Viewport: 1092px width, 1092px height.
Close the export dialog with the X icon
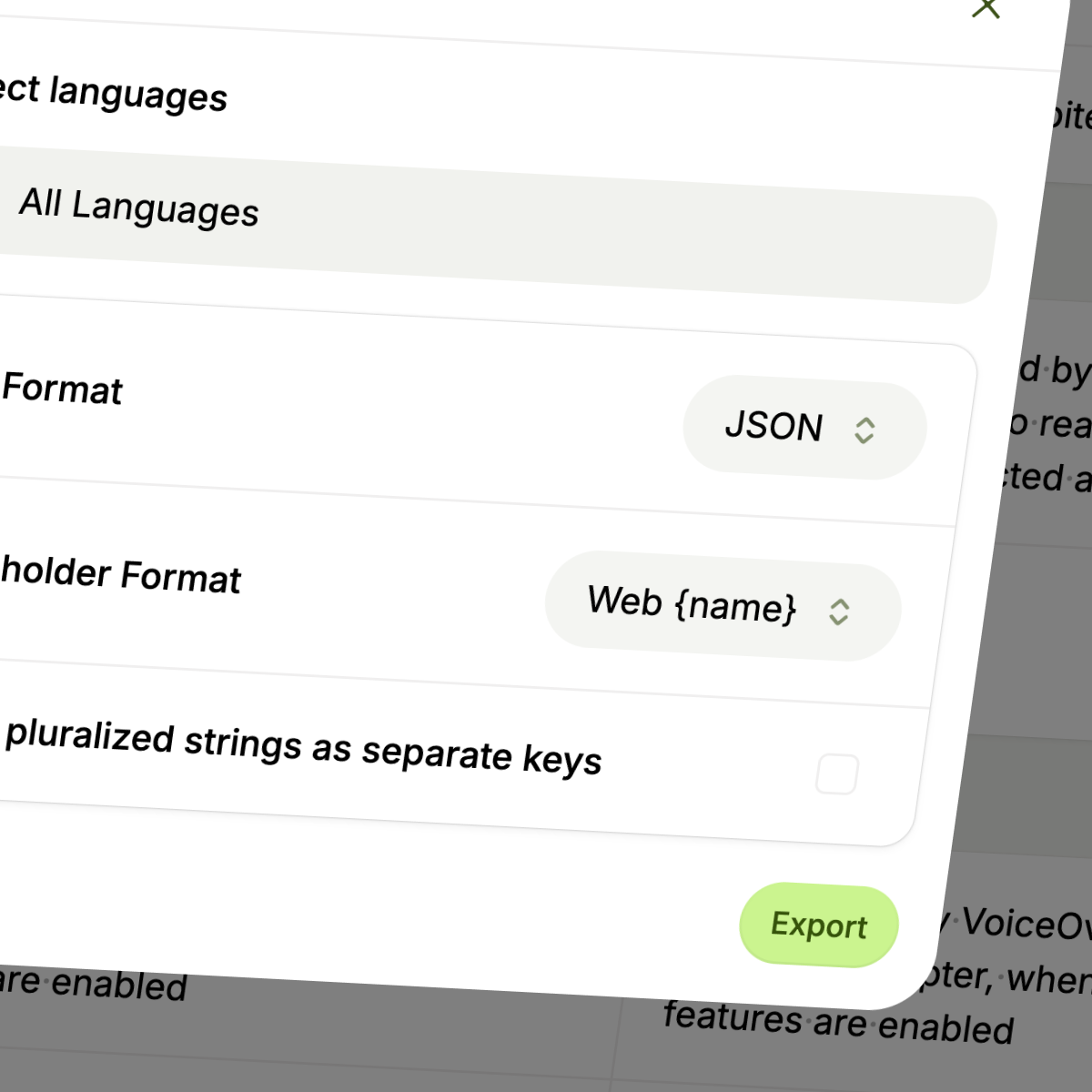point(986,8)
